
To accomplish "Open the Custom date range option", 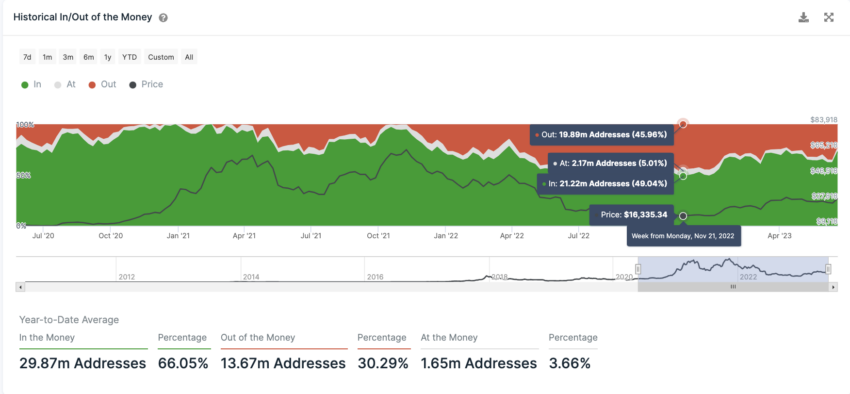I will pos(161,57).
